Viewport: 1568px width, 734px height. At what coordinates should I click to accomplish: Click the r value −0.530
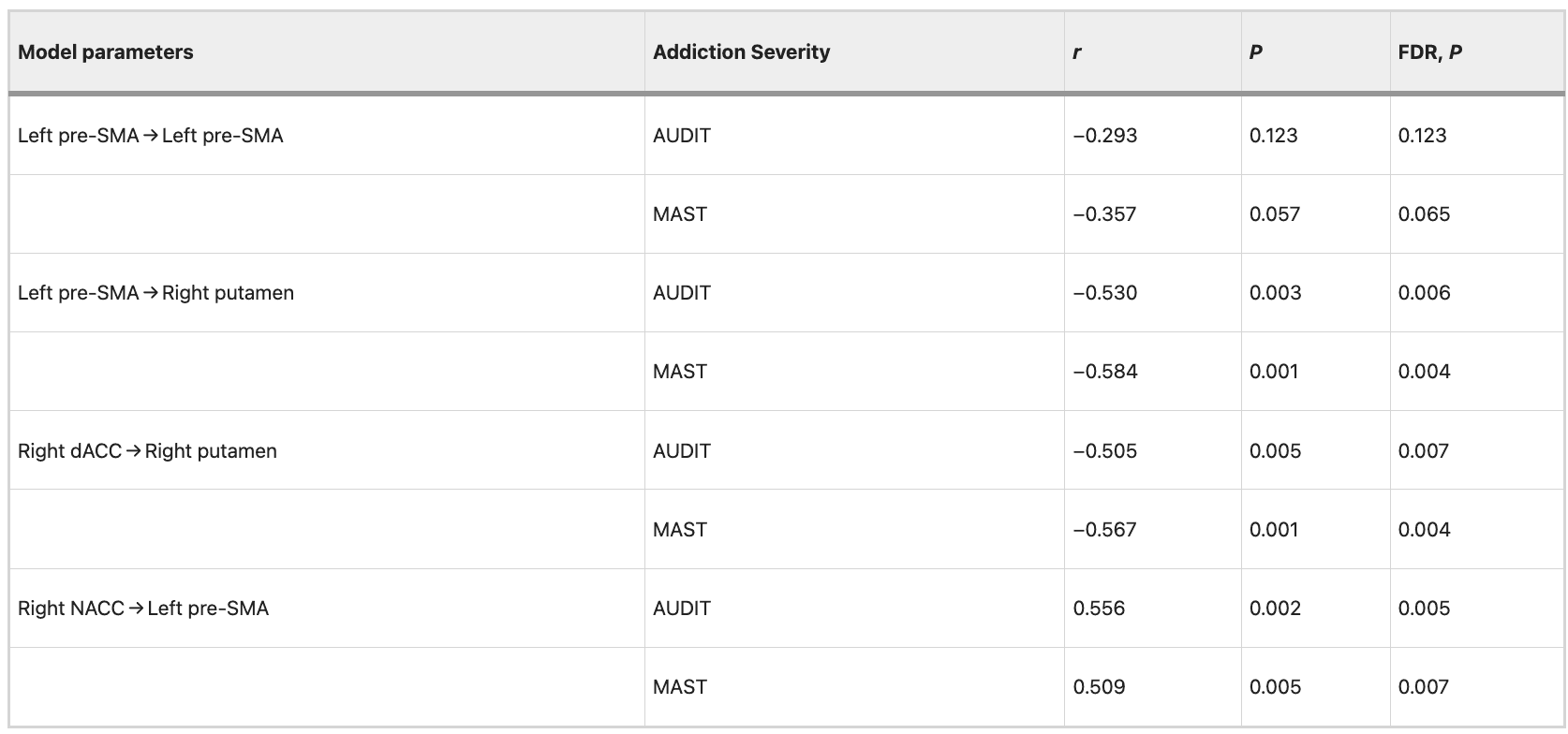1104,293
